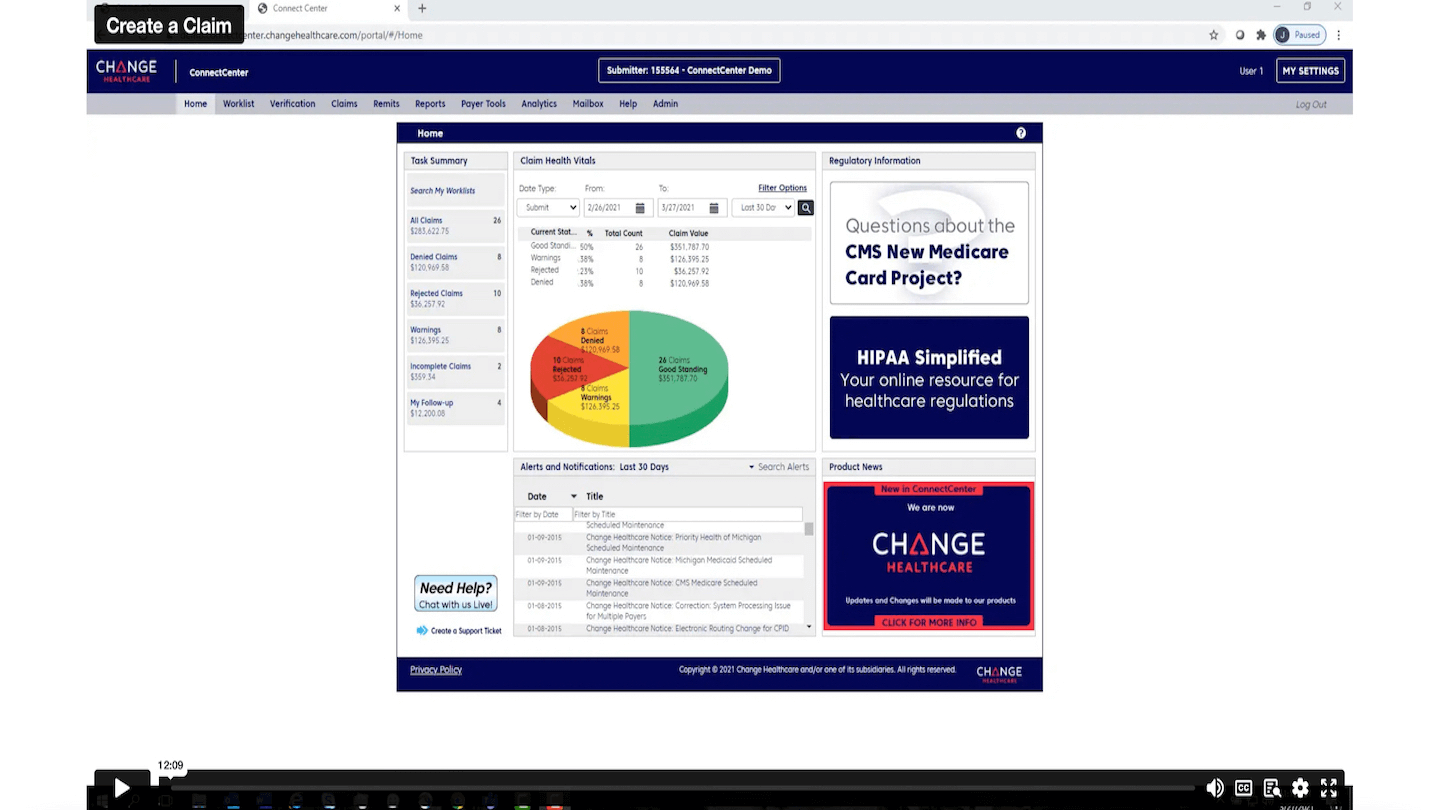Click the CMS New Medicare Card Project banner

[x=929, y=243]
